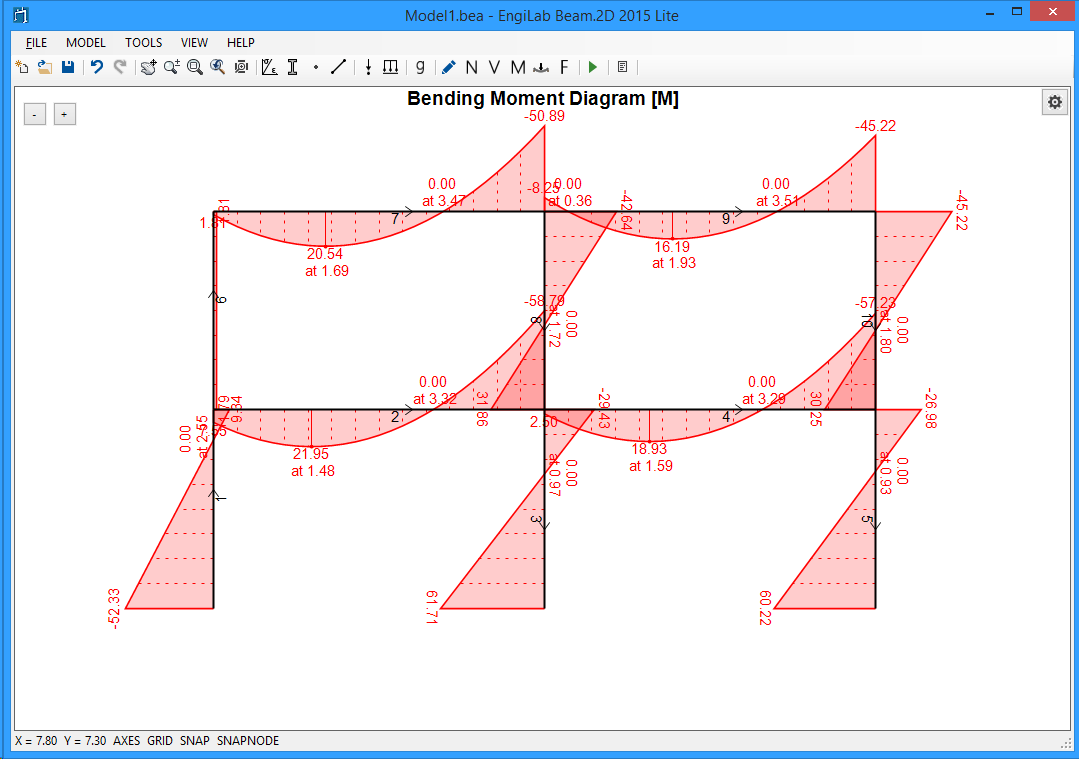The width and height of the screenshot is (1079, 759).
Task: Open the TOOLS menu
Action: 143,43
